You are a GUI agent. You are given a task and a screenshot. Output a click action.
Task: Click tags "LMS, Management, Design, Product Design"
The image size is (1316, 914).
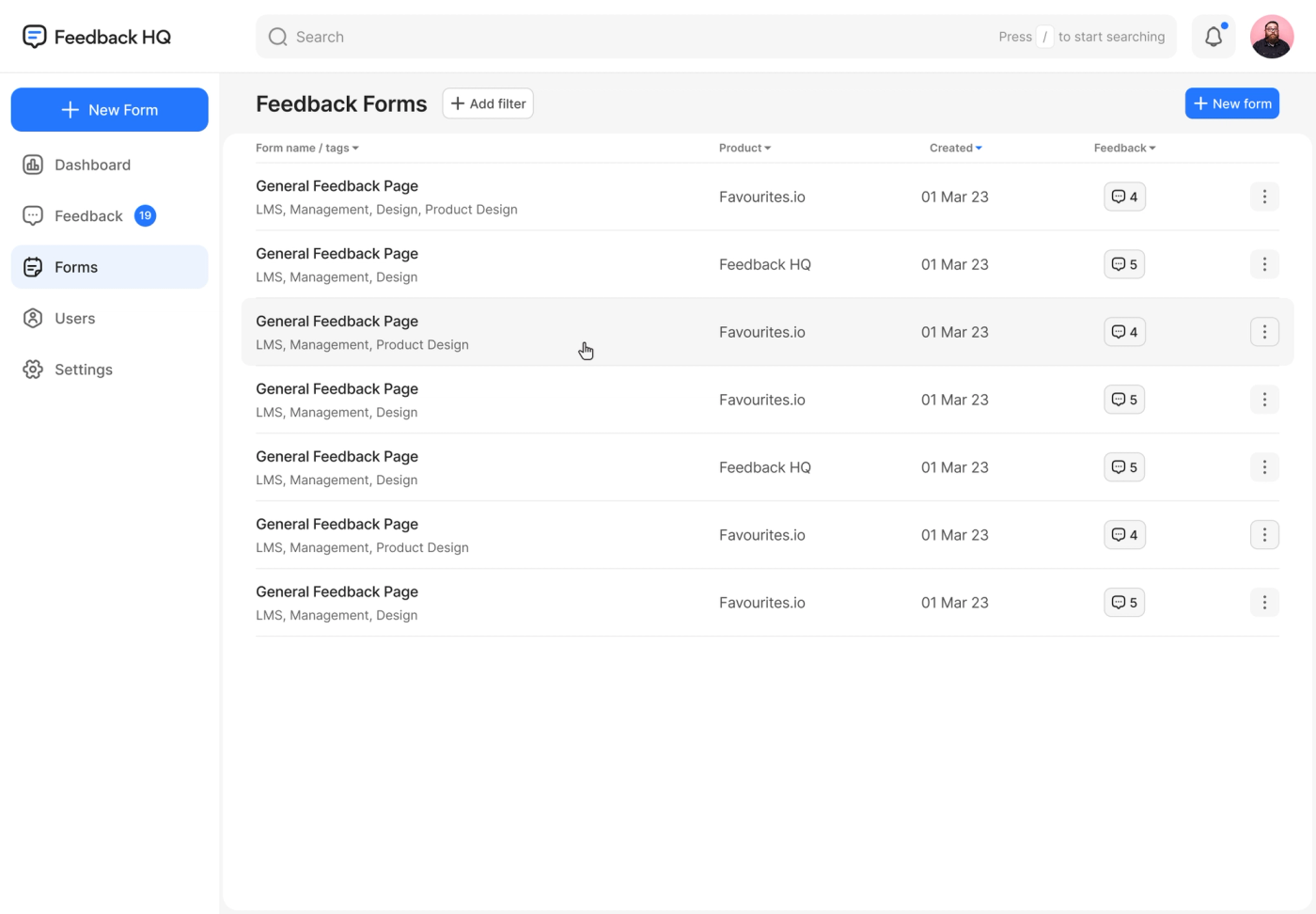click(x=386, y=210)
